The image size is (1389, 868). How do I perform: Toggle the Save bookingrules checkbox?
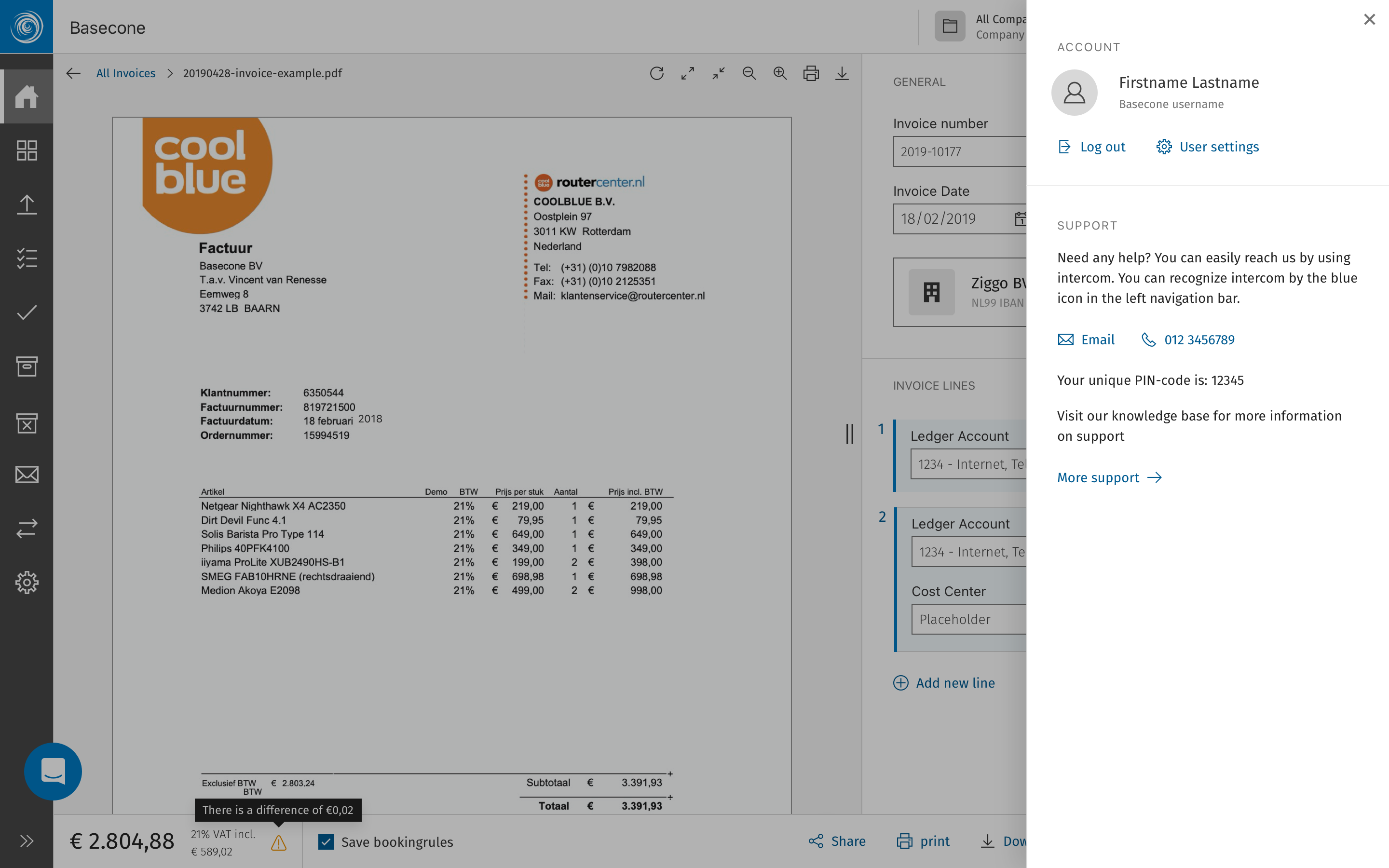click(x=326, y=842)
